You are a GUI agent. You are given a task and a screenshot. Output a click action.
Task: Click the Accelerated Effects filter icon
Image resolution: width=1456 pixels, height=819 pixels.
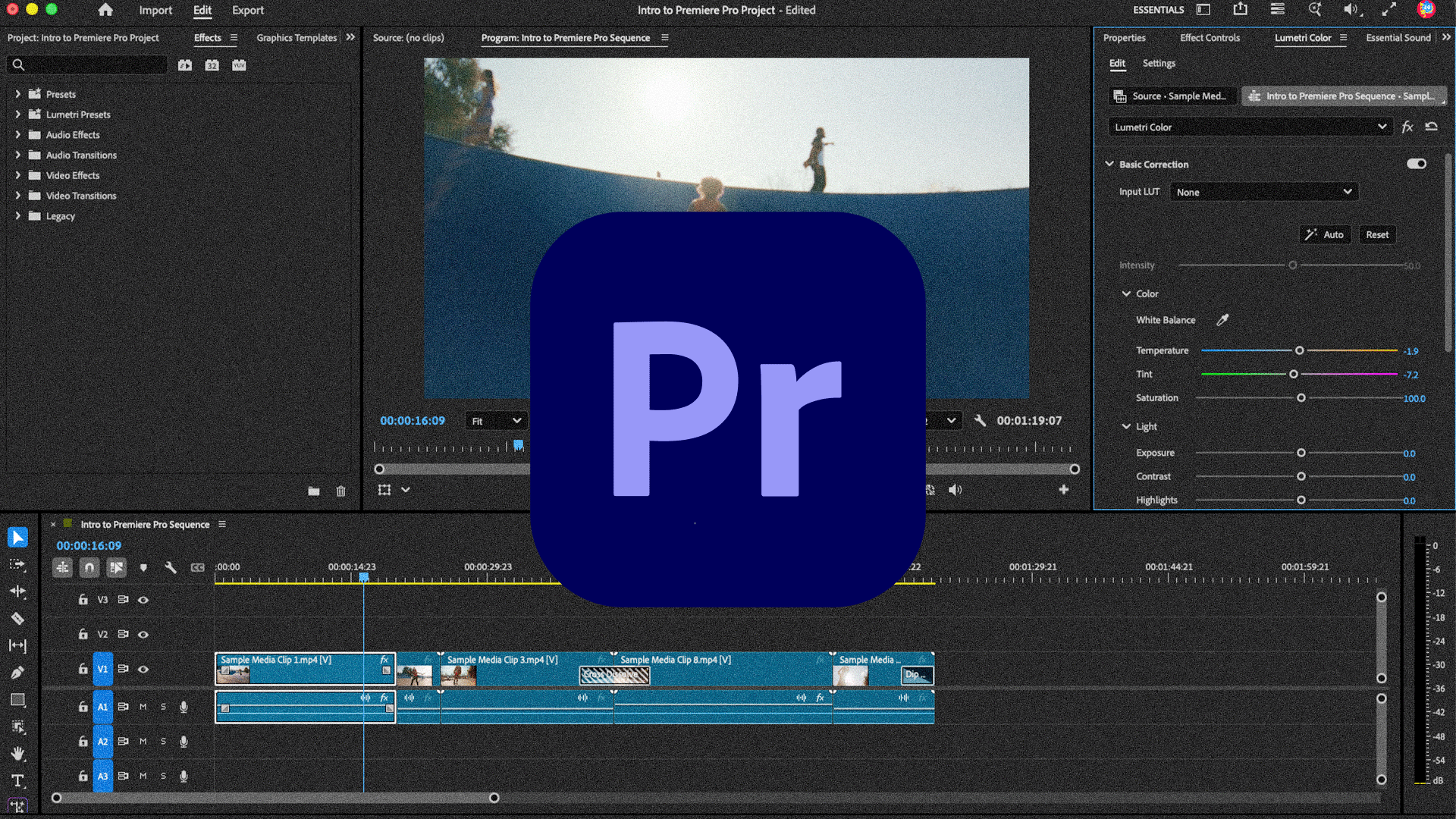tap(185, 65)
